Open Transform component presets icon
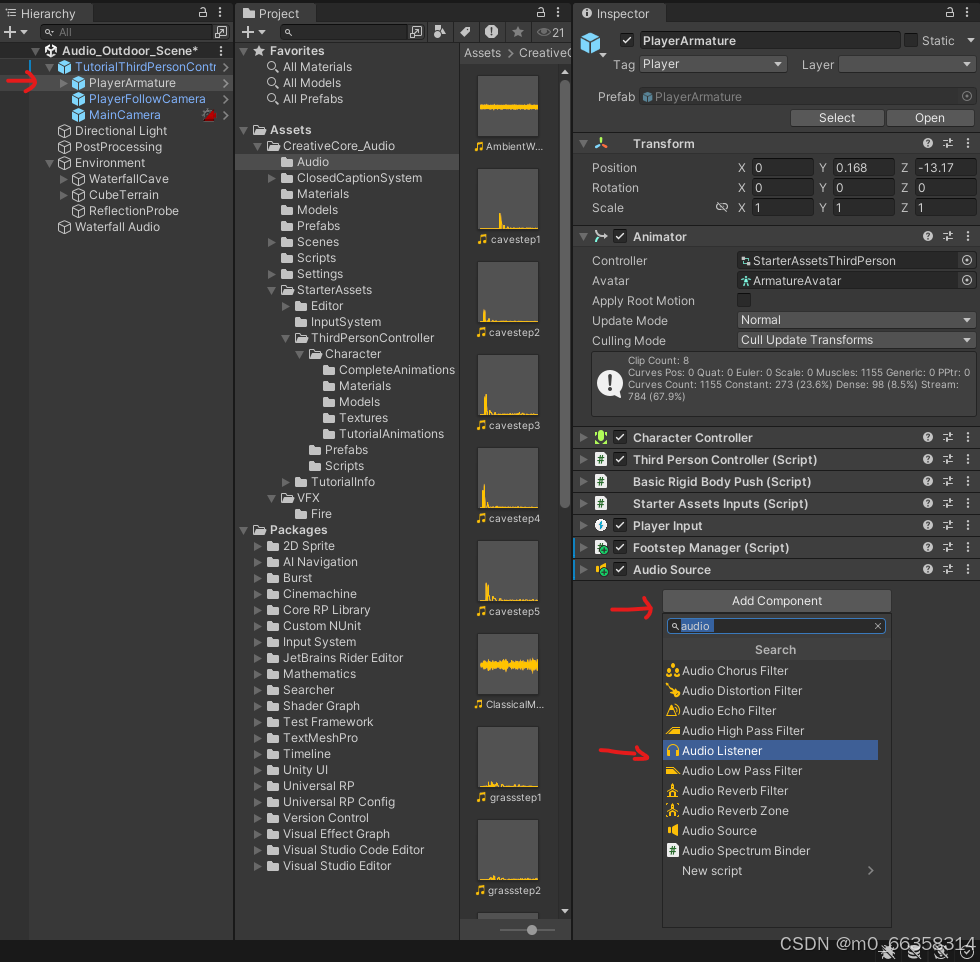 tap(948, 144)
